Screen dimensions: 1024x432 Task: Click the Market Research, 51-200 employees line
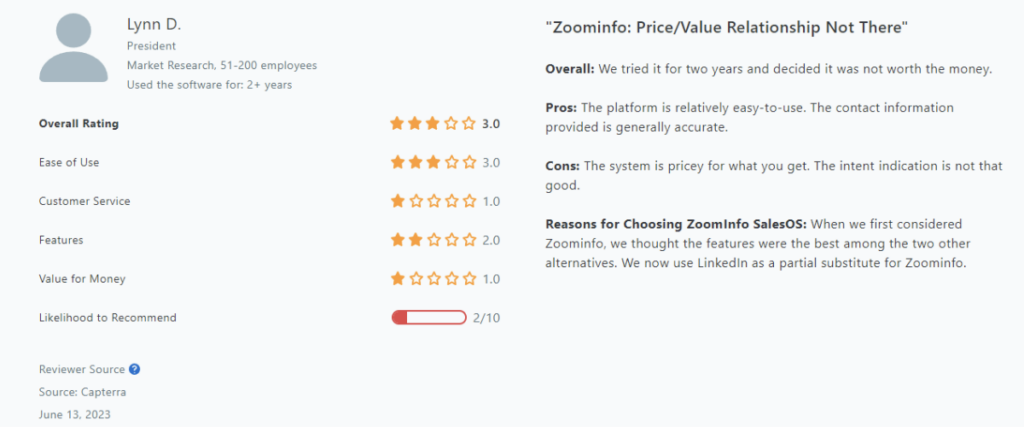click(222, 65)
